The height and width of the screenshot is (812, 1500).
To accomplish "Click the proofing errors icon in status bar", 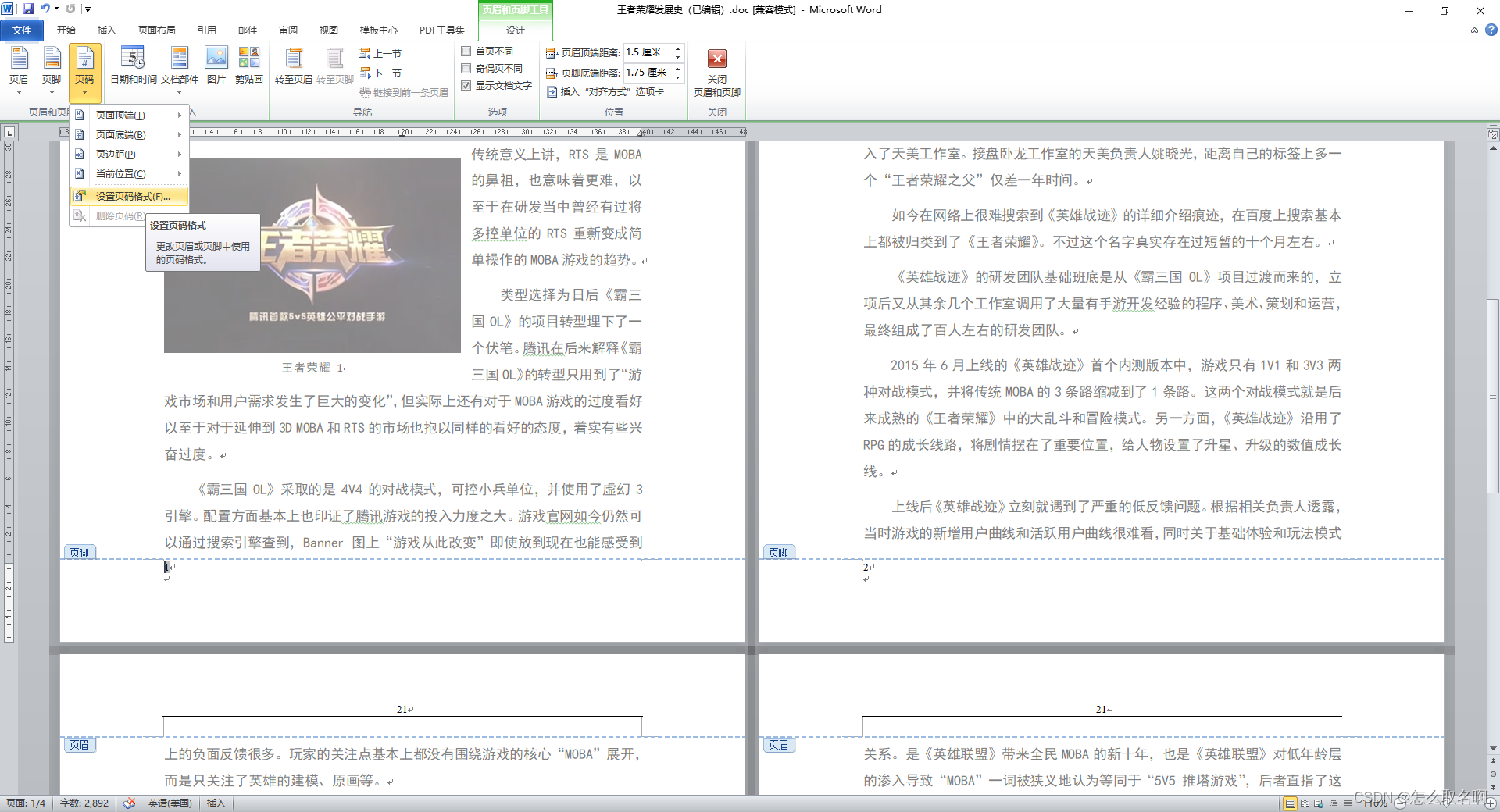I will coord(129,803).
